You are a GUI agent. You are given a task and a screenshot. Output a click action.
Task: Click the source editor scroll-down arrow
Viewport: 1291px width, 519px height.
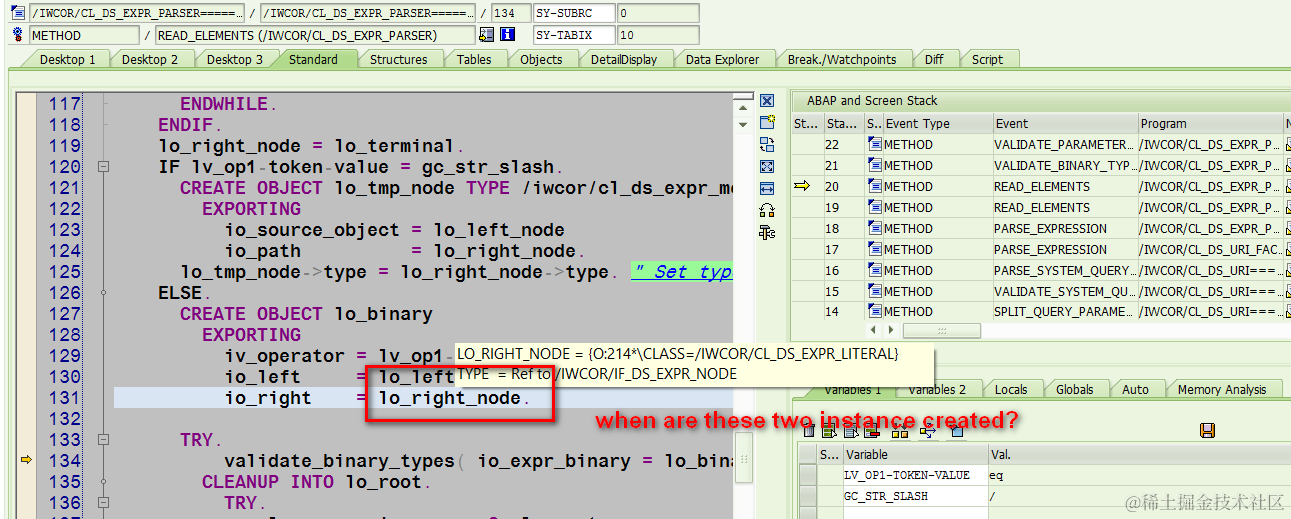[x=743, y=125]
